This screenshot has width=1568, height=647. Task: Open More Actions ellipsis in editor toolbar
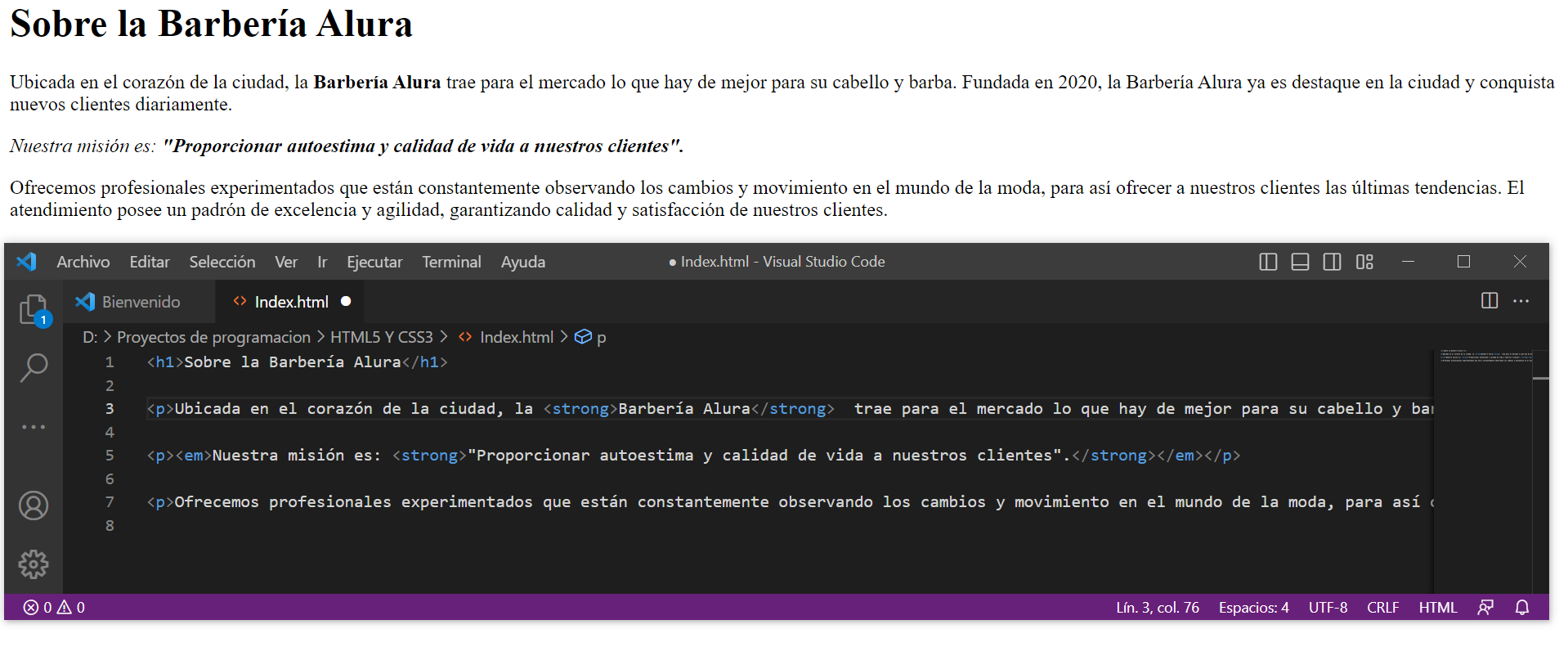click(1521, 301)
